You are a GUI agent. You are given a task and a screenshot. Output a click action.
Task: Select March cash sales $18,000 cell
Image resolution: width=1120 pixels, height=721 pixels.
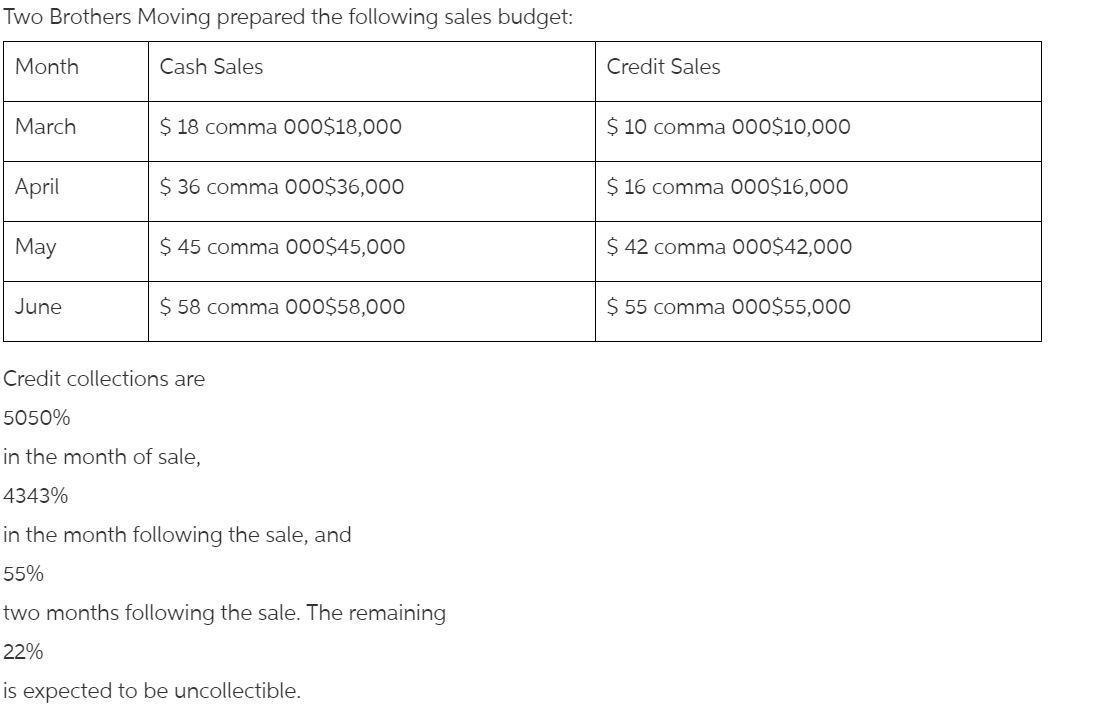pyautogui.click(x=371, y=131)
